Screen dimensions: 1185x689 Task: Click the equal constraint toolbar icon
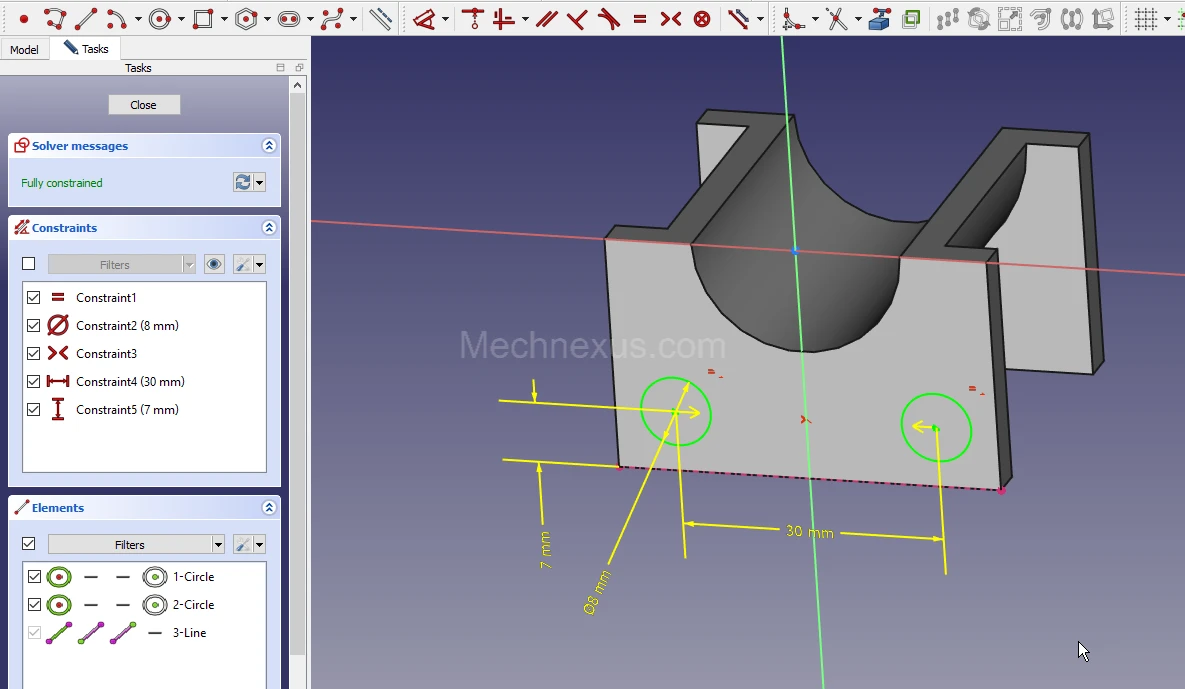pyautogui.click(x=640, y=19)
